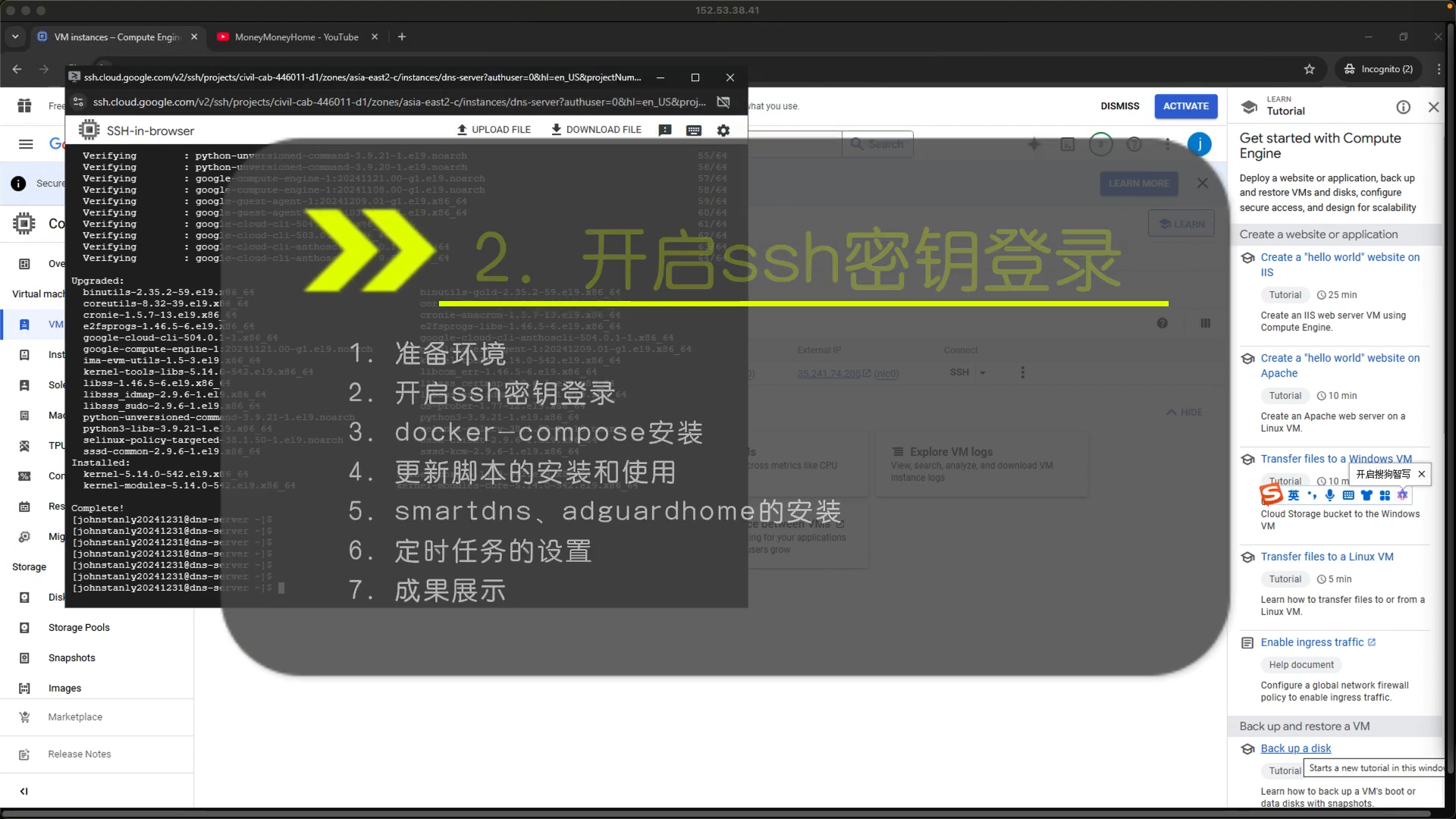
Task: Toggle Sogou English/Chinese mode (英)
Action: 1294,495
